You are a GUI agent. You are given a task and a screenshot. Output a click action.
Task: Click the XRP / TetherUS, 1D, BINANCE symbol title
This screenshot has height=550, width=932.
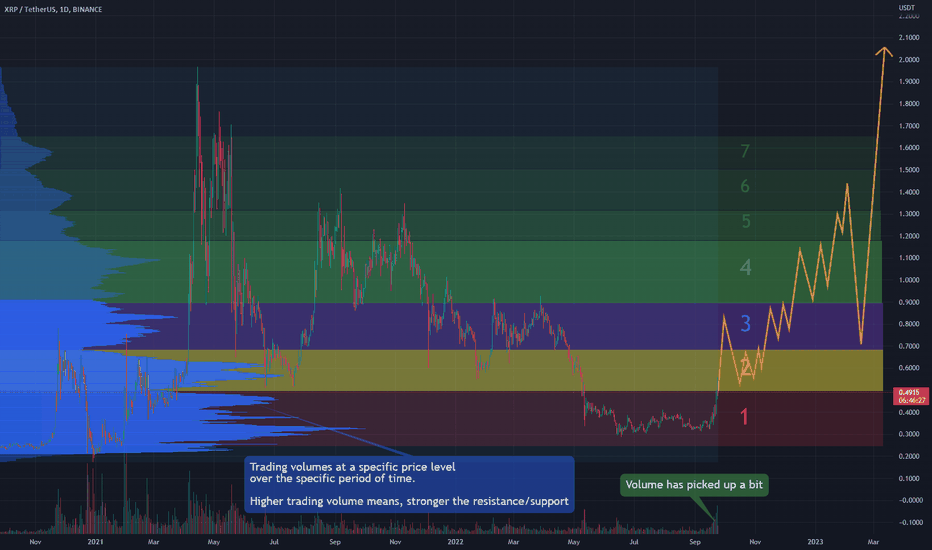(x=53, y=10)
